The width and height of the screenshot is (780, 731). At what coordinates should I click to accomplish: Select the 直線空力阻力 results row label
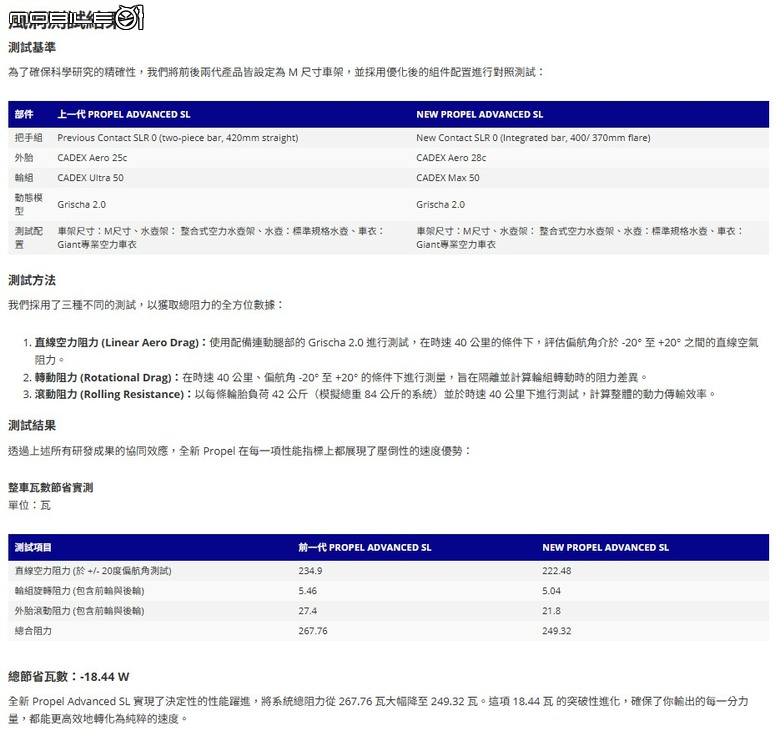click(93, 571)
